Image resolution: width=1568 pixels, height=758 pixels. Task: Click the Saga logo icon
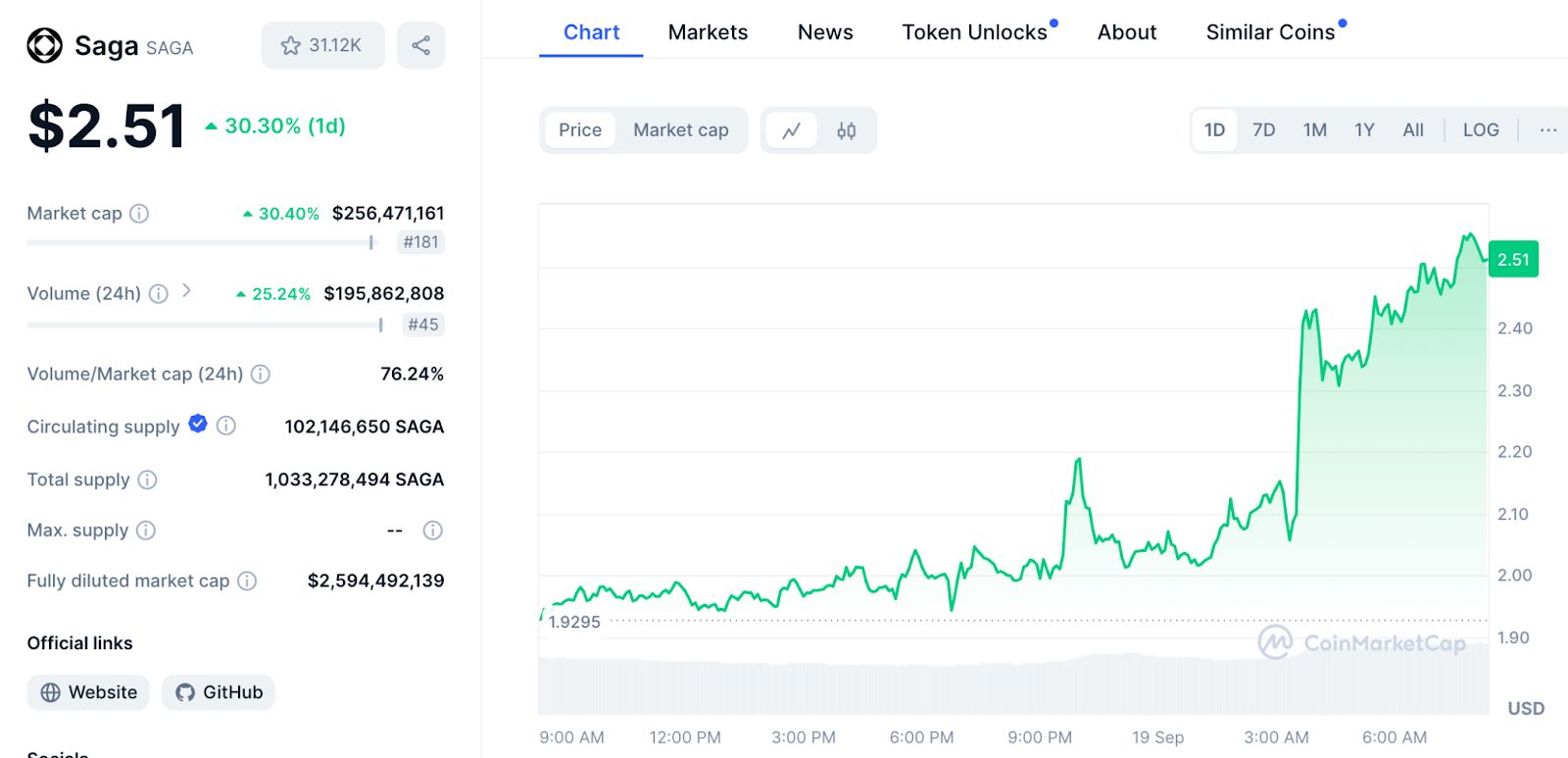44,45
